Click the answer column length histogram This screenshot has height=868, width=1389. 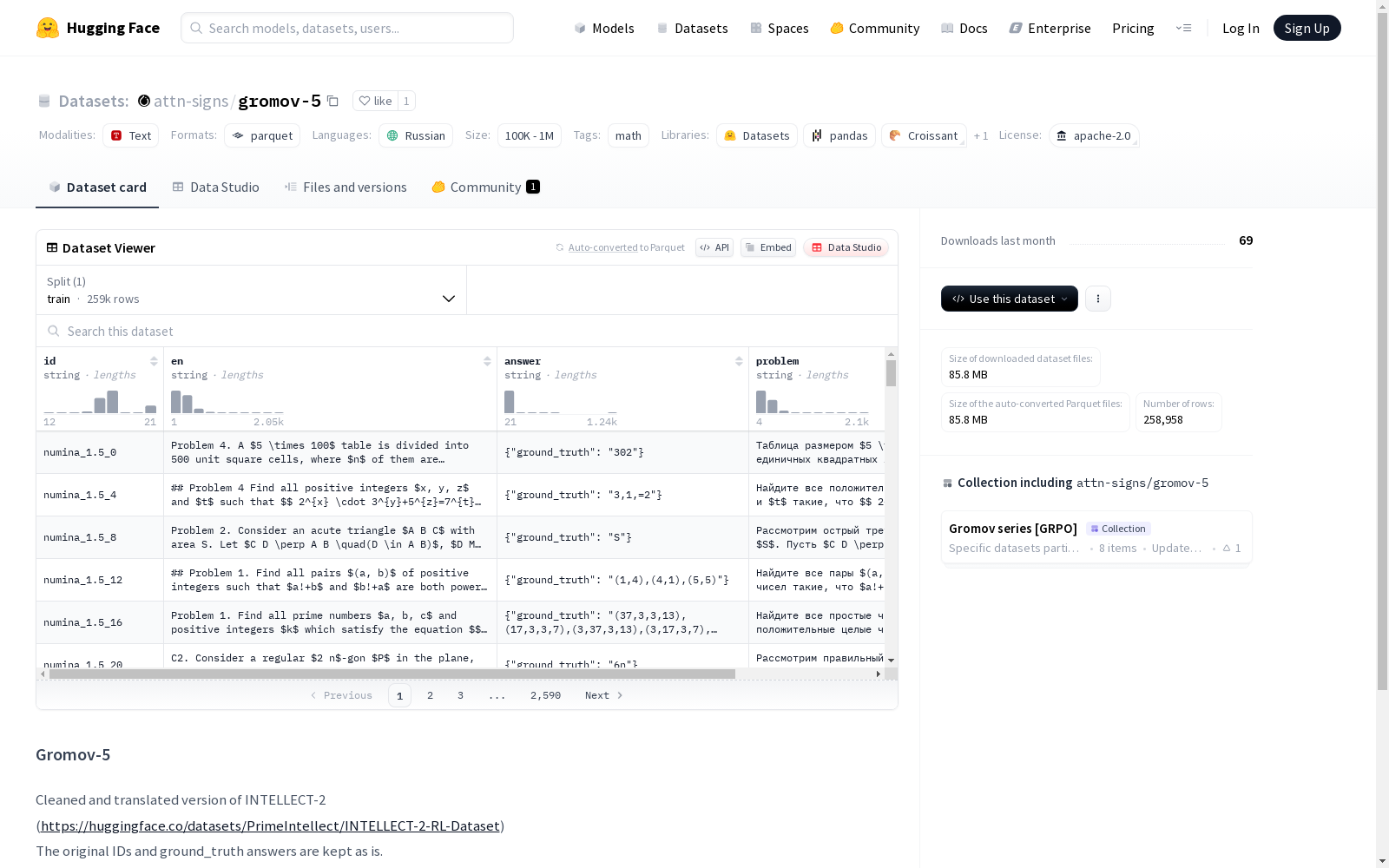click(x=560, y=401)
